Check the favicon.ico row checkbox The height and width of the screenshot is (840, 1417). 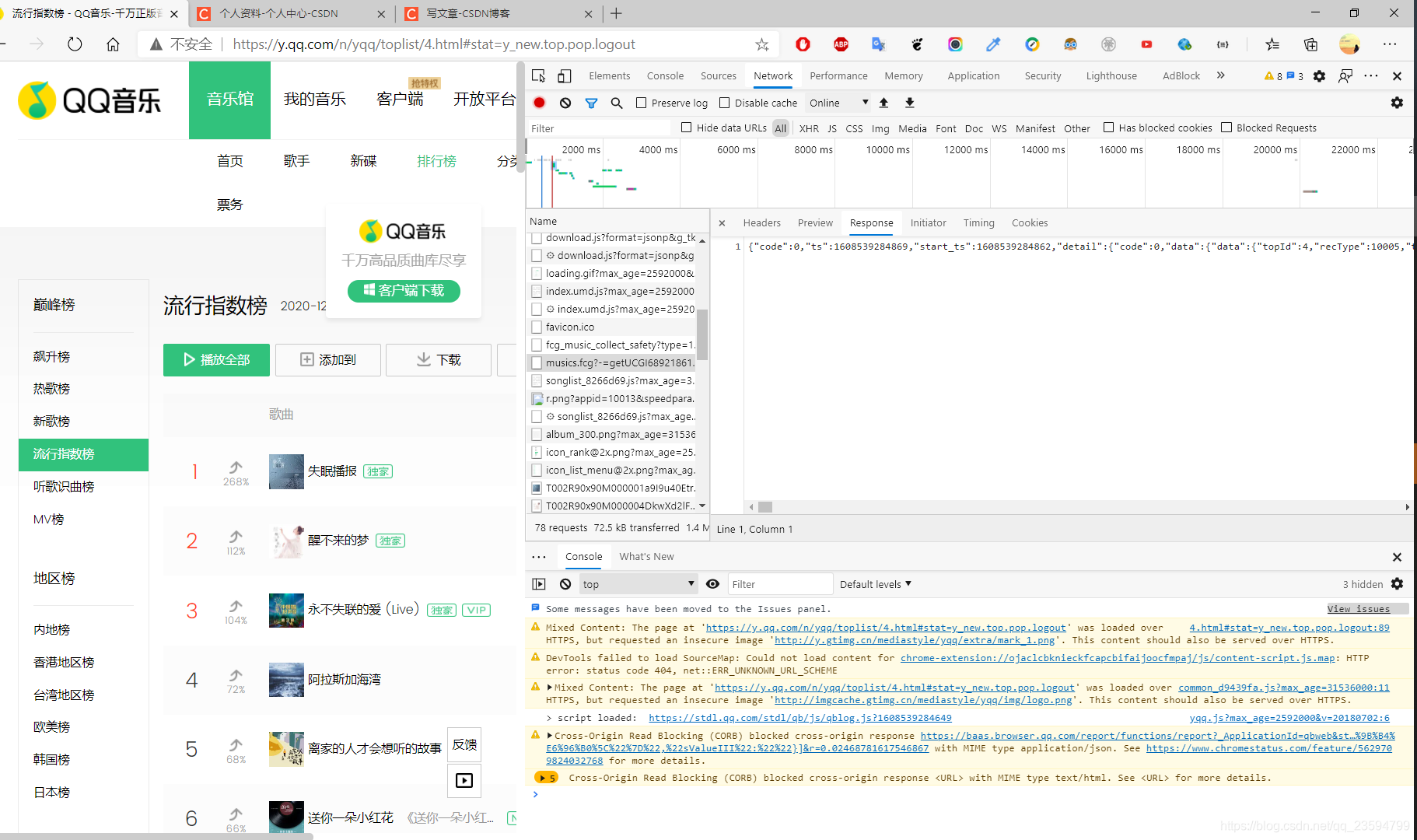pos(537,327)
